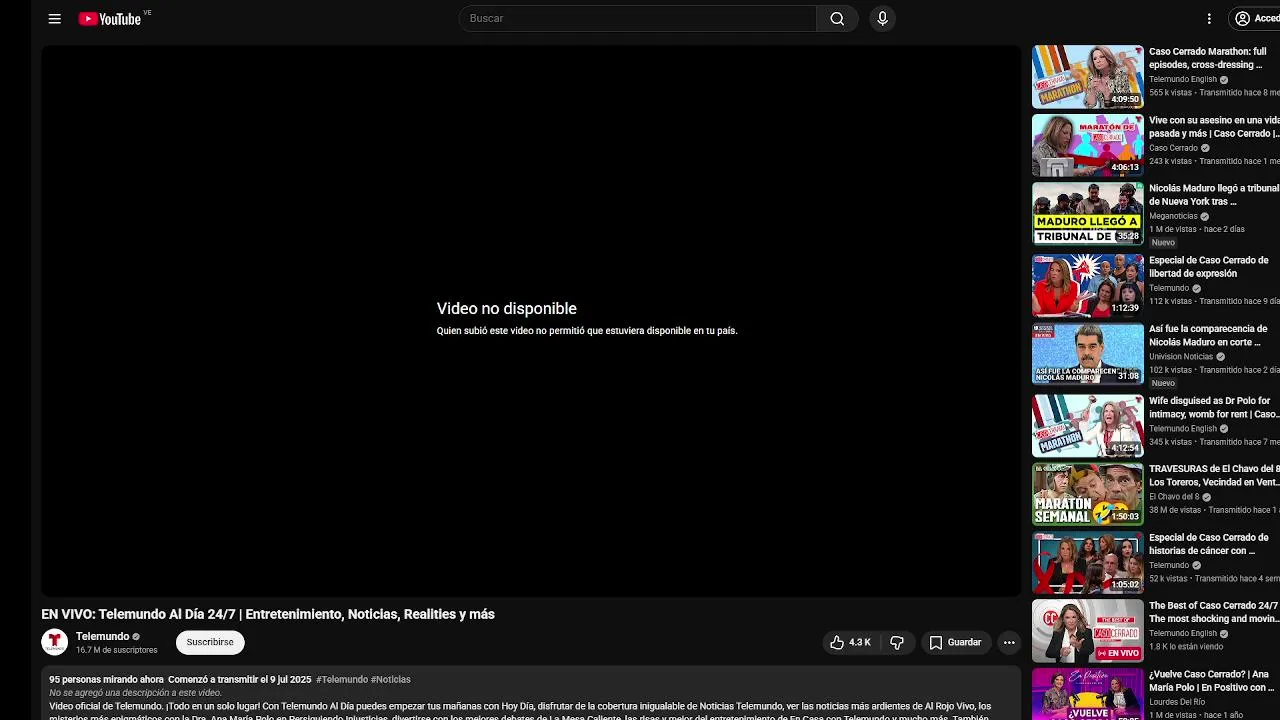The height and width of the screenshot is (720, 1280).
Task: Open Univision Noticias channel name
Action: 1181,356
